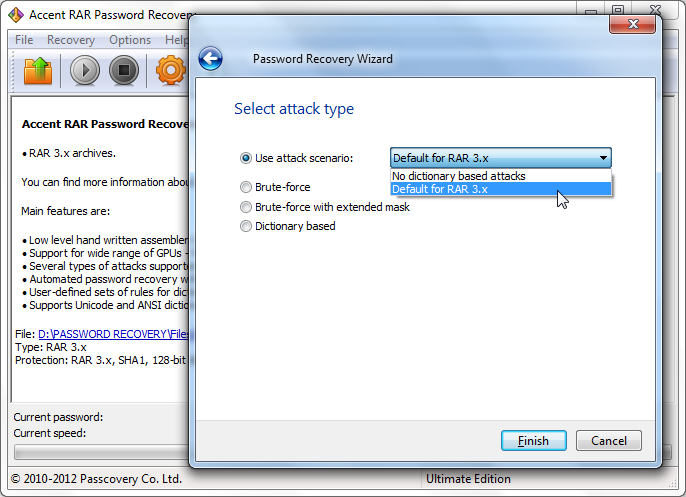686x497 pixels.
Task: Click the Finish button
Action: (x=534, y=441)
